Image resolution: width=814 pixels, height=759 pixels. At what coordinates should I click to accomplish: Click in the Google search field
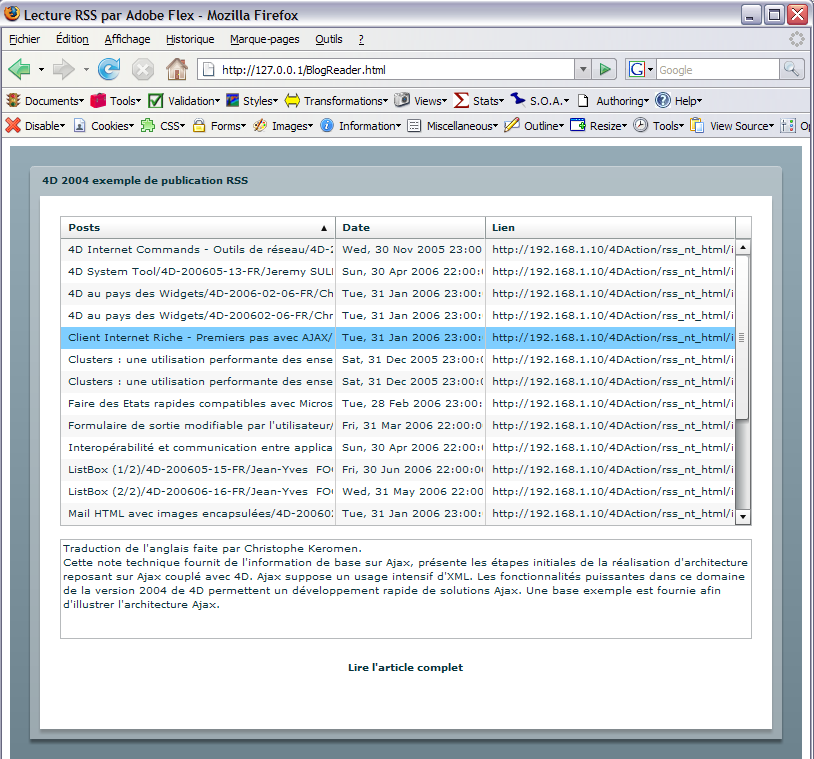(x=716, y=69)
